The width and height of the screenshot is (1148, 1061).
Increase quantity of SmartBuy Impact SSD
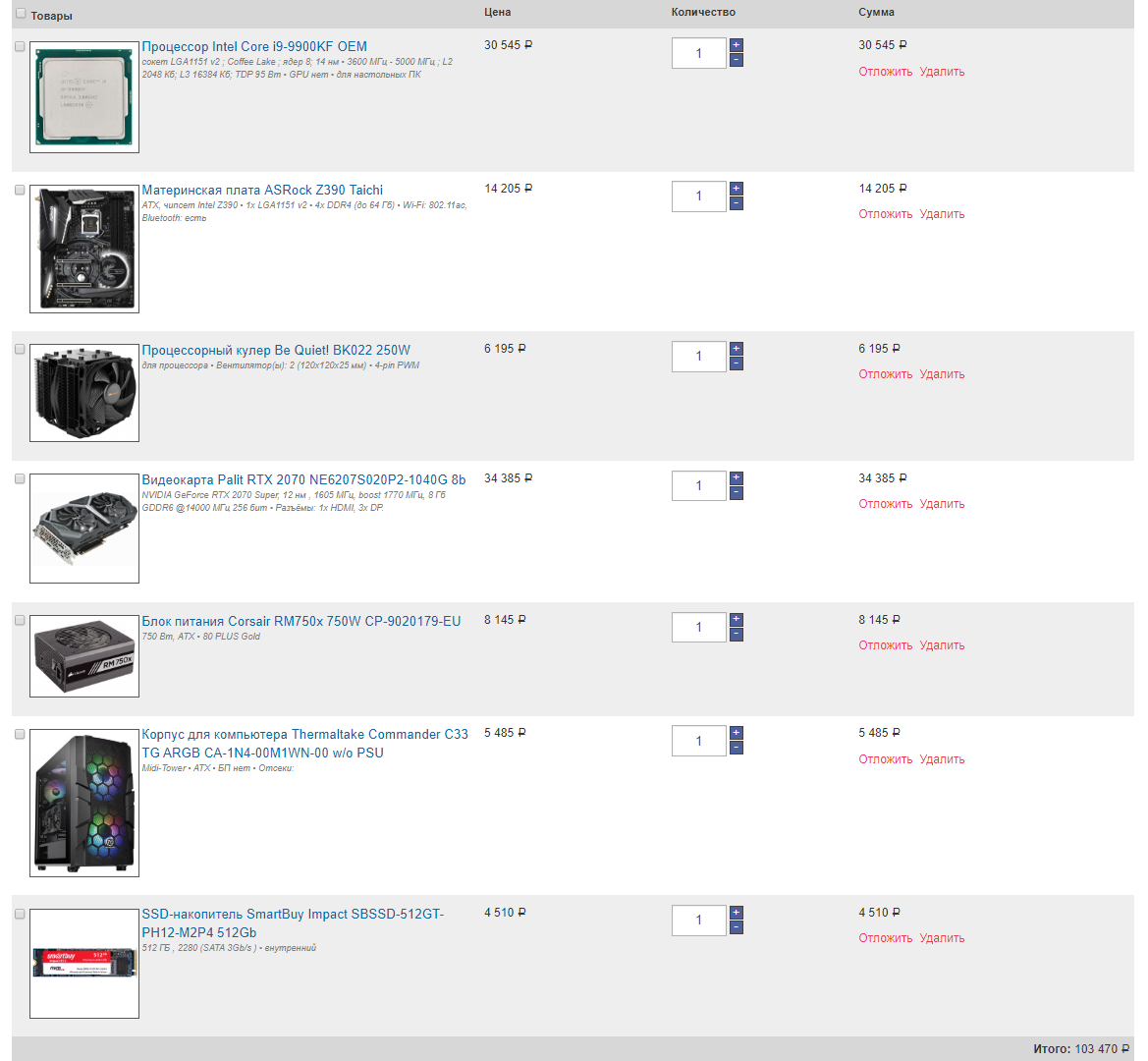coord(737,913)
